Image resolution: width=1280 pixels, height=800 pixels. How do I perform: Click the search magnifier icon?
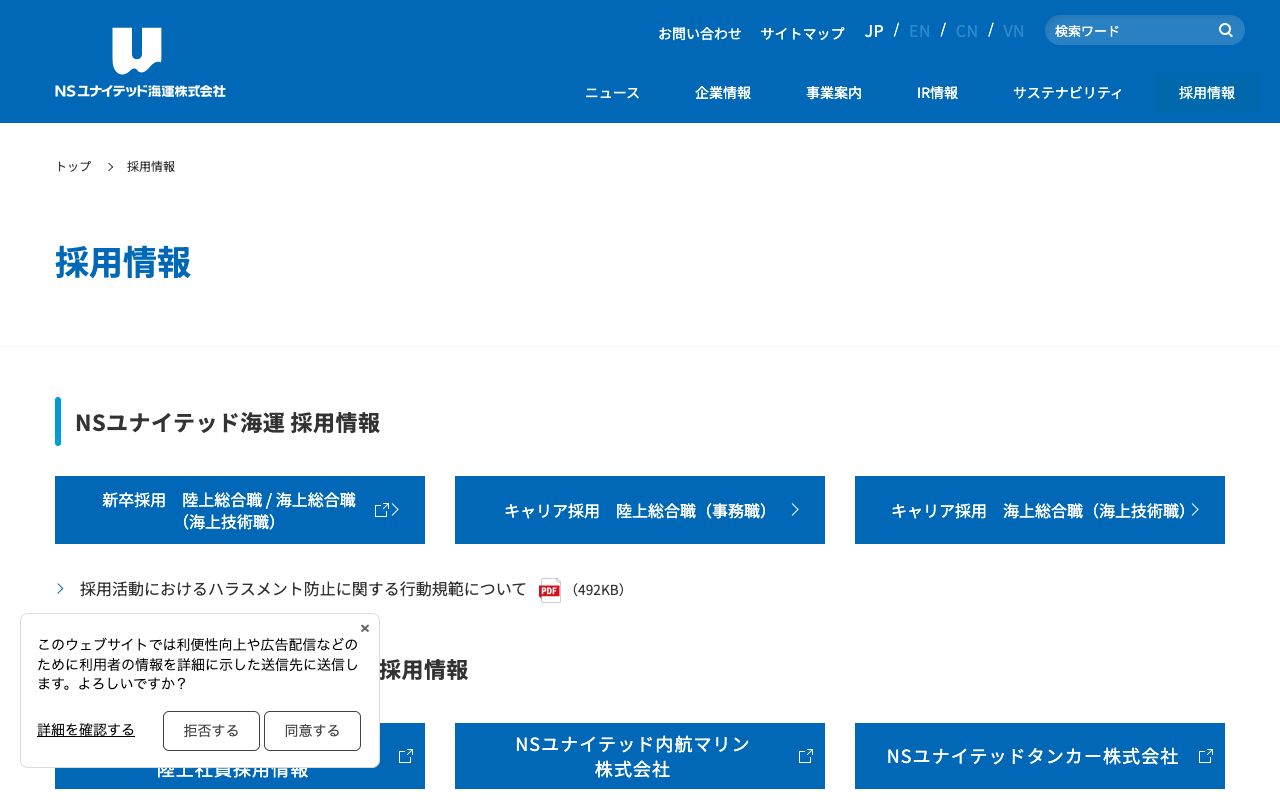[x=1226, y=30]
